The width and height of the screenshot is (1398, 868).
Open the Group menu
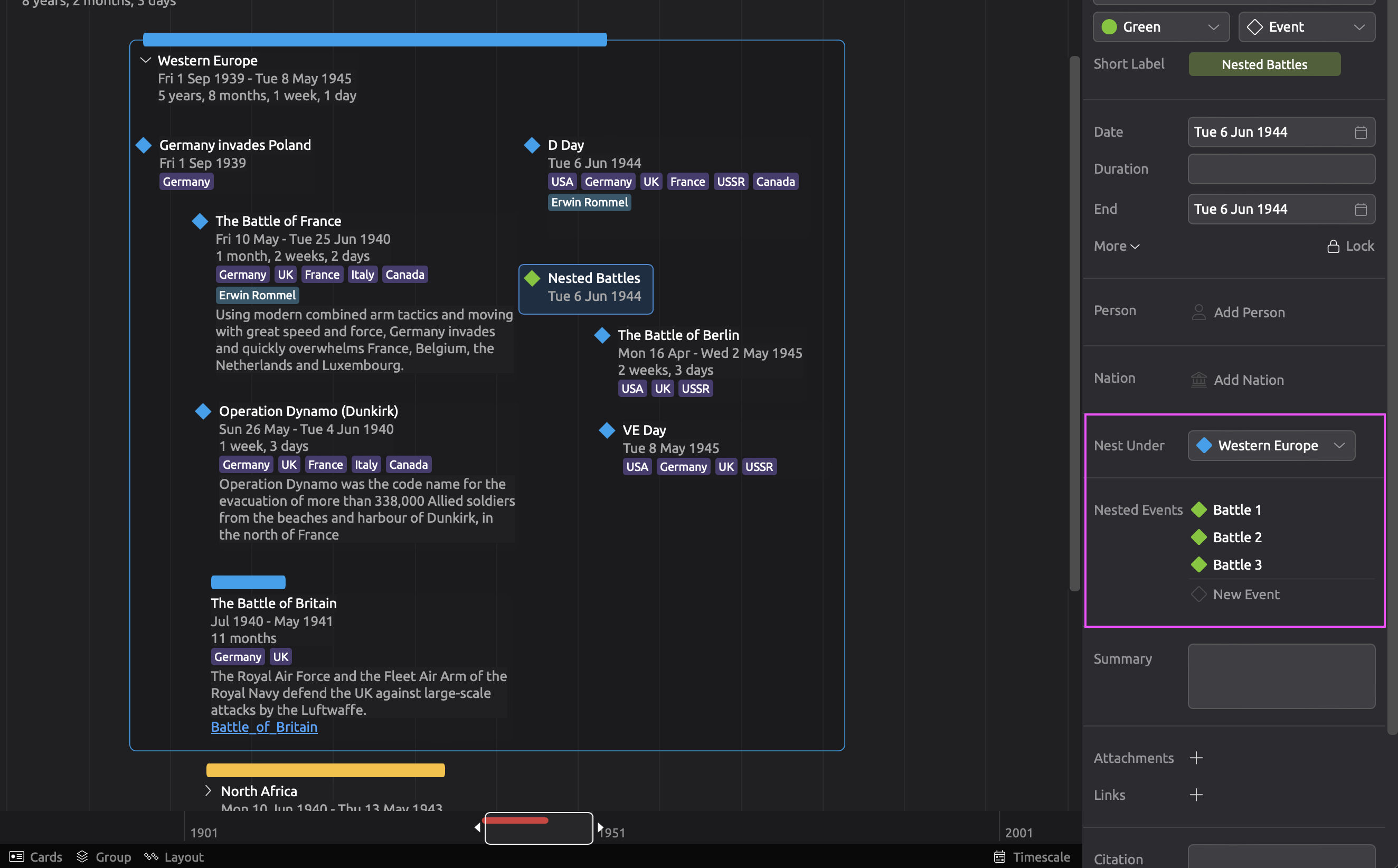point(104,856)
